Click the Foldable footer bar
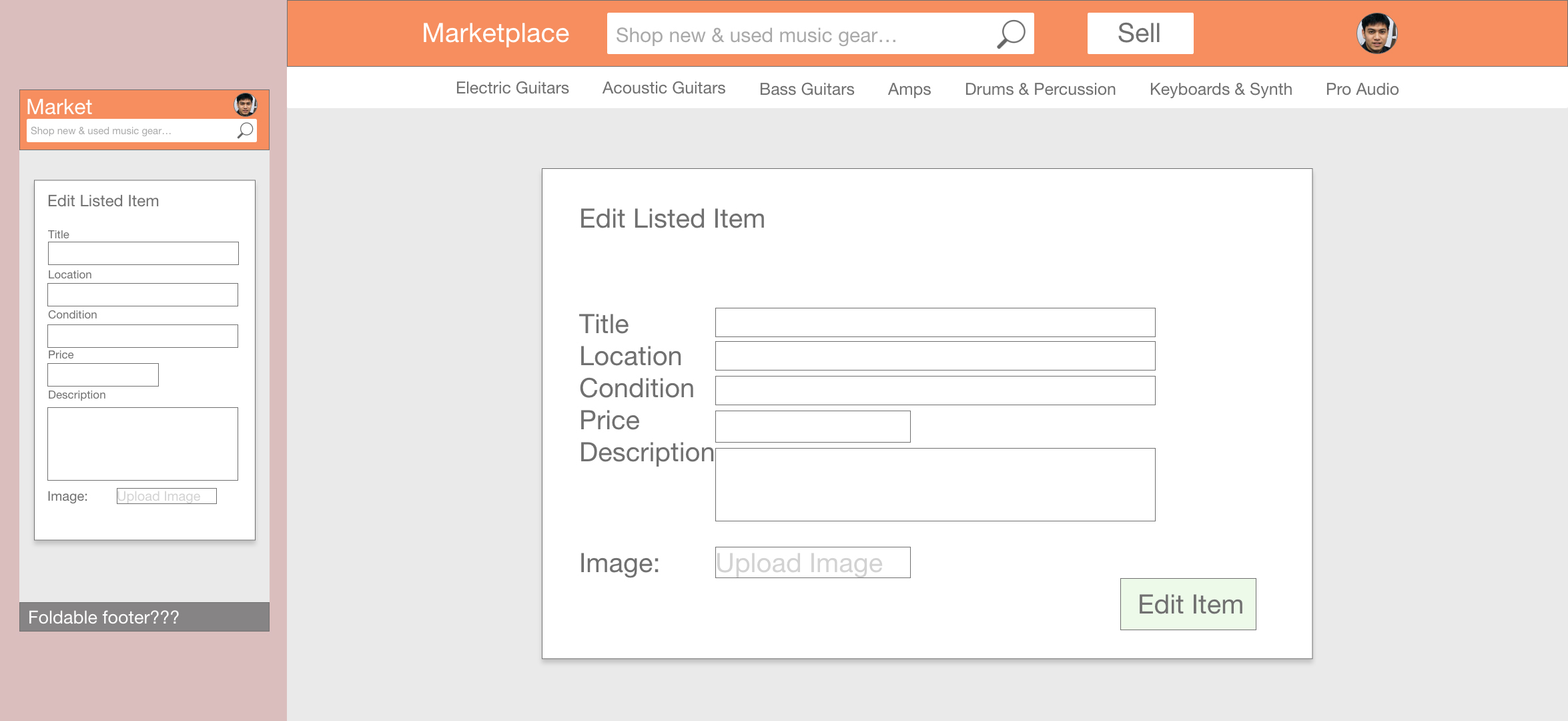This screenshot has width=1568, height=721. (x=144, y=617)
